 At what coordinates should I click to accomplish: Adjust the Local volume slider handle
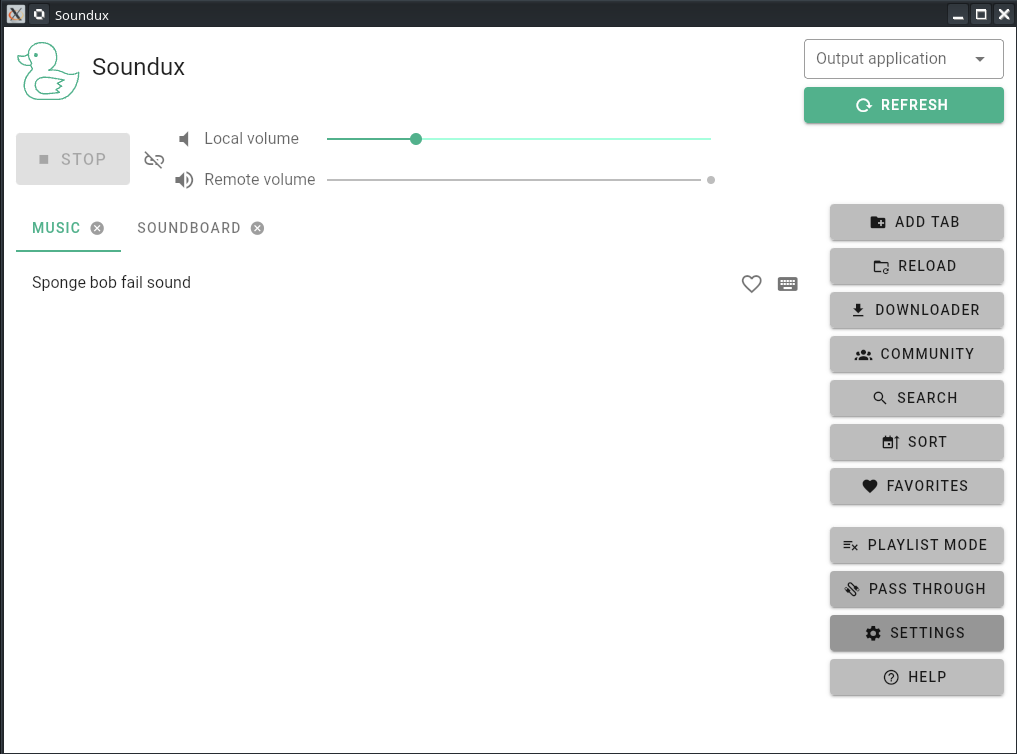pyautogui.click(x=416, y=139)
